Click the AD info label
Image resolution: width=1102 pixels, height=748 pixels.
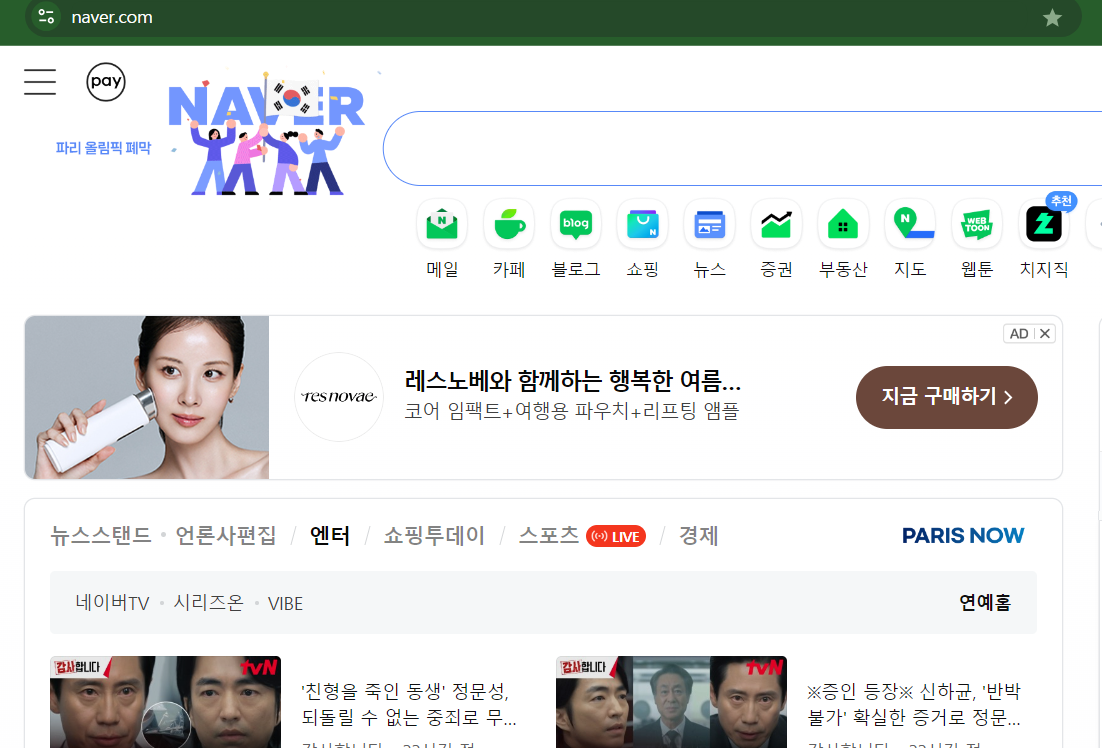click(x=1019, y=333)
